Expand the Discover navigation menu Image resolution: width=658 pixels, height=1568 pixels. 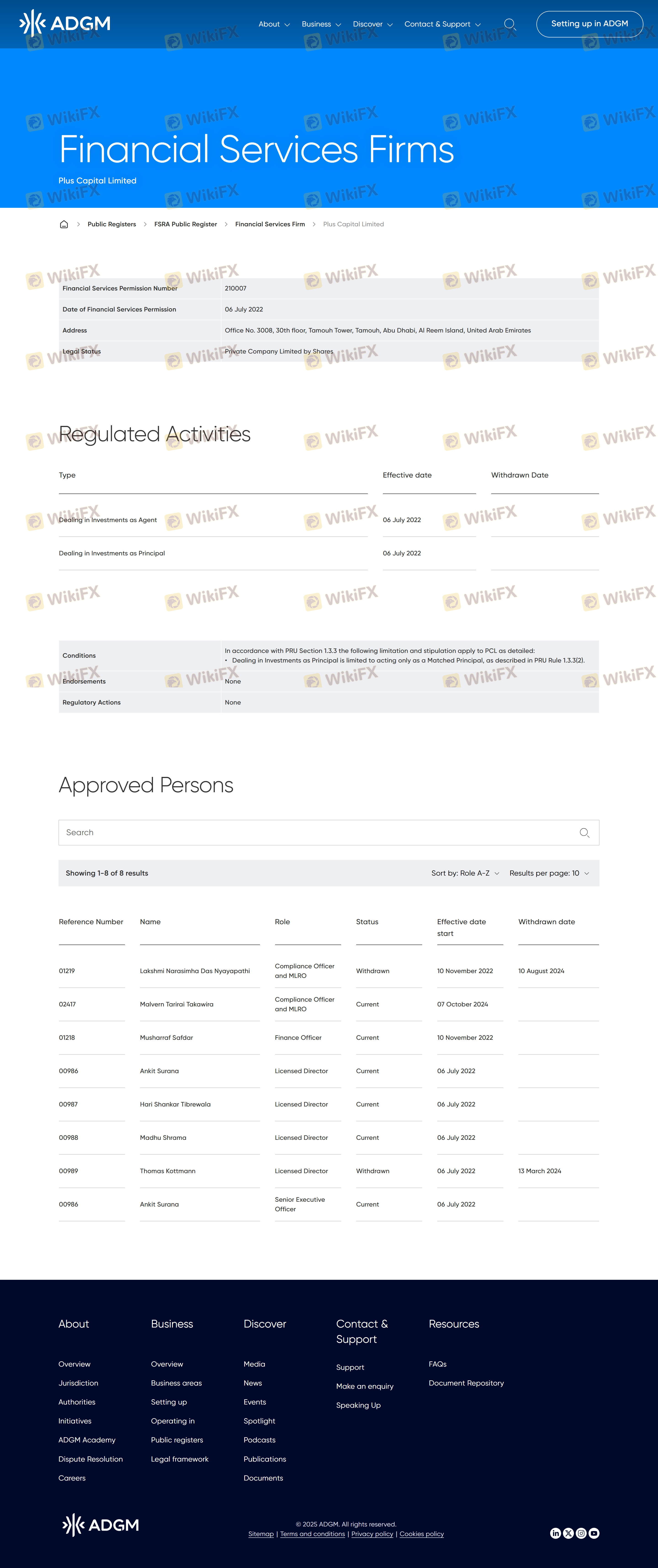pyautogui.click(x=372, y=24)
